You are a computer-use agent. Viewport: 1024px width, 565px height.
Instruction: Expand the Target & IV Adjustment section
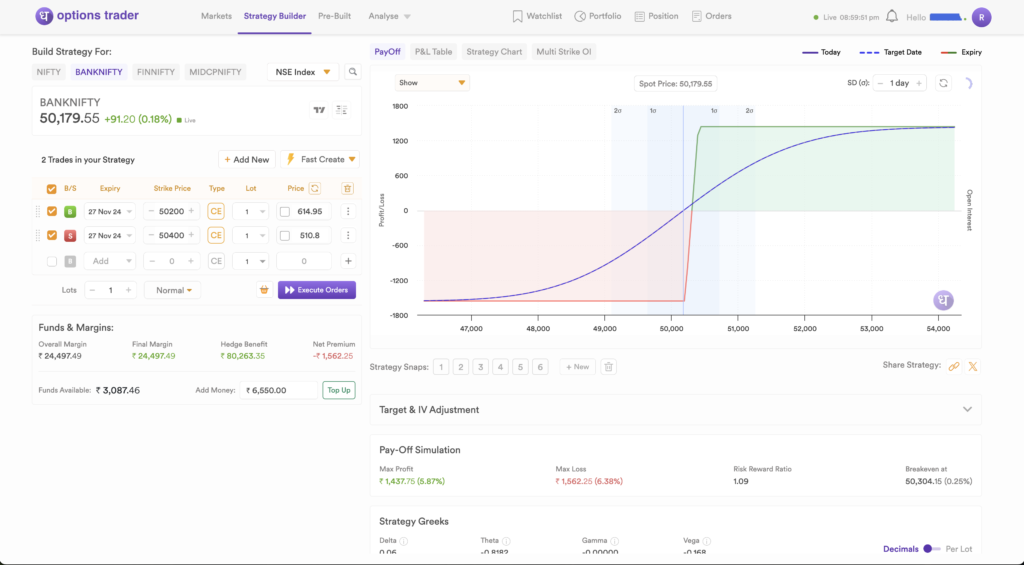(x=967, y=410)
